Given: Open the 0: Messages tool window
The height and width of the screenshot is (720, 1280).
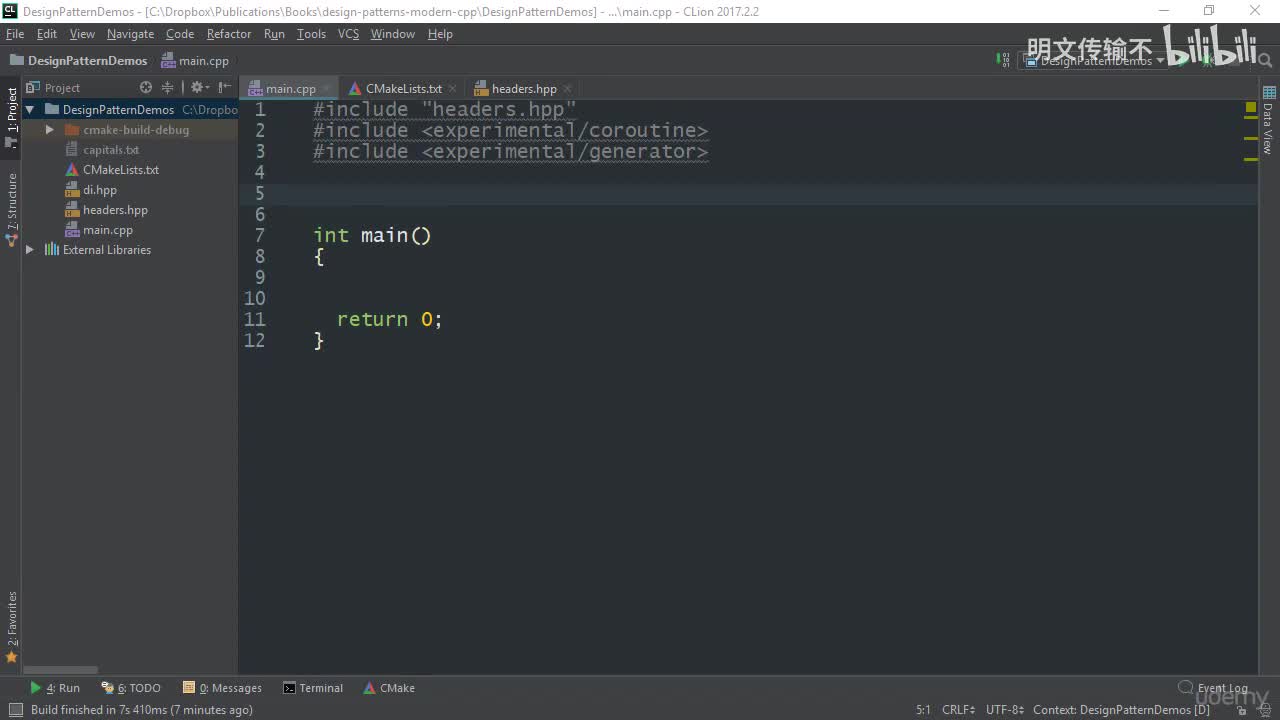Looking at the screenshot, I should tap(222, 688).
